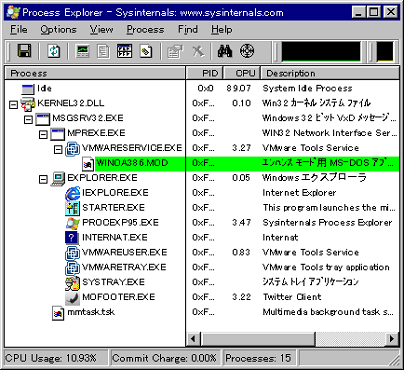Collapse the MSGSRV32.EXE tree node
Image resolution: width=404 pixels, height=370 pixels.
[x=28, y=119]
